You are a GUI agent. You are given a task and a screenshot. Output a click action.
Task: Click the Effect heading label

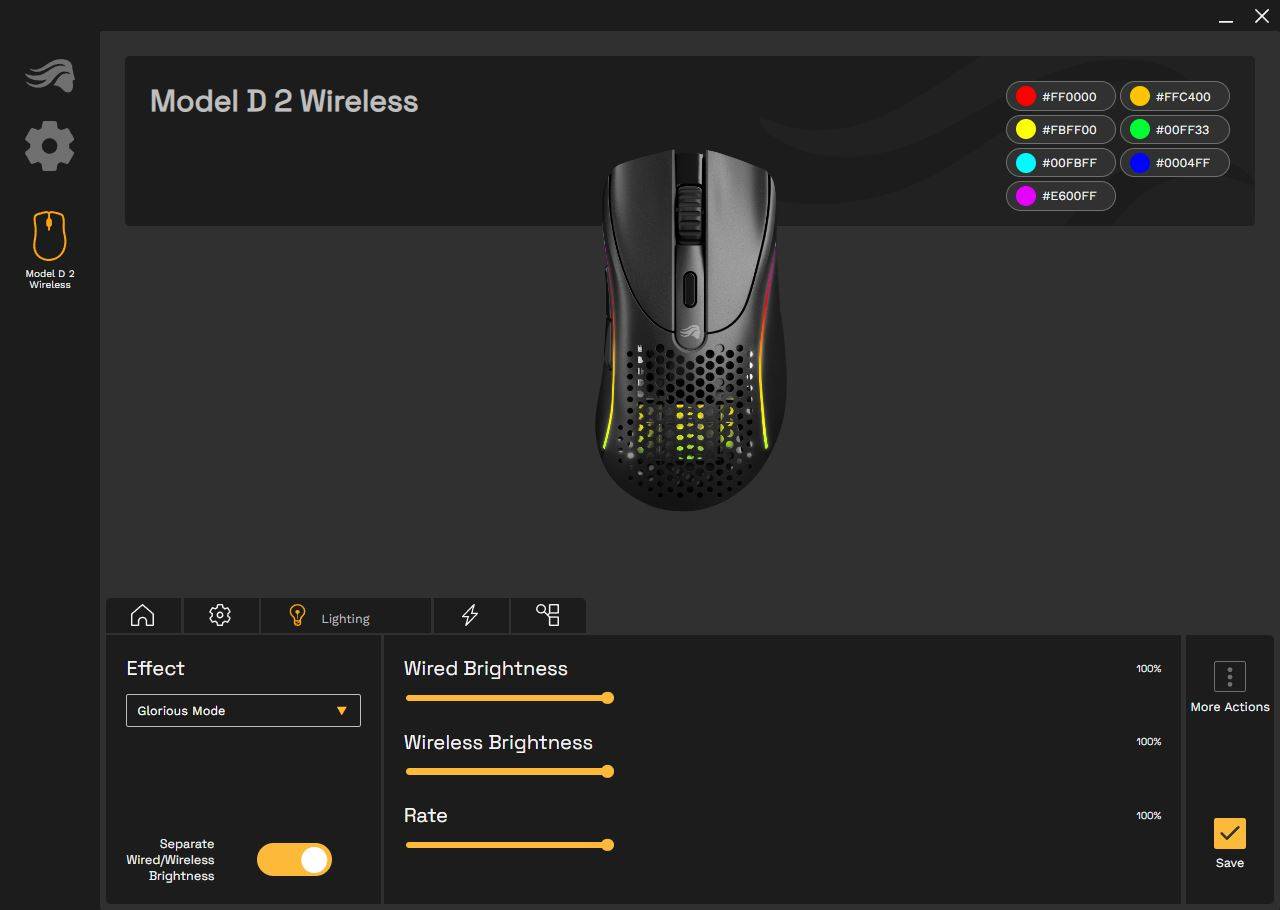point(156,668)
